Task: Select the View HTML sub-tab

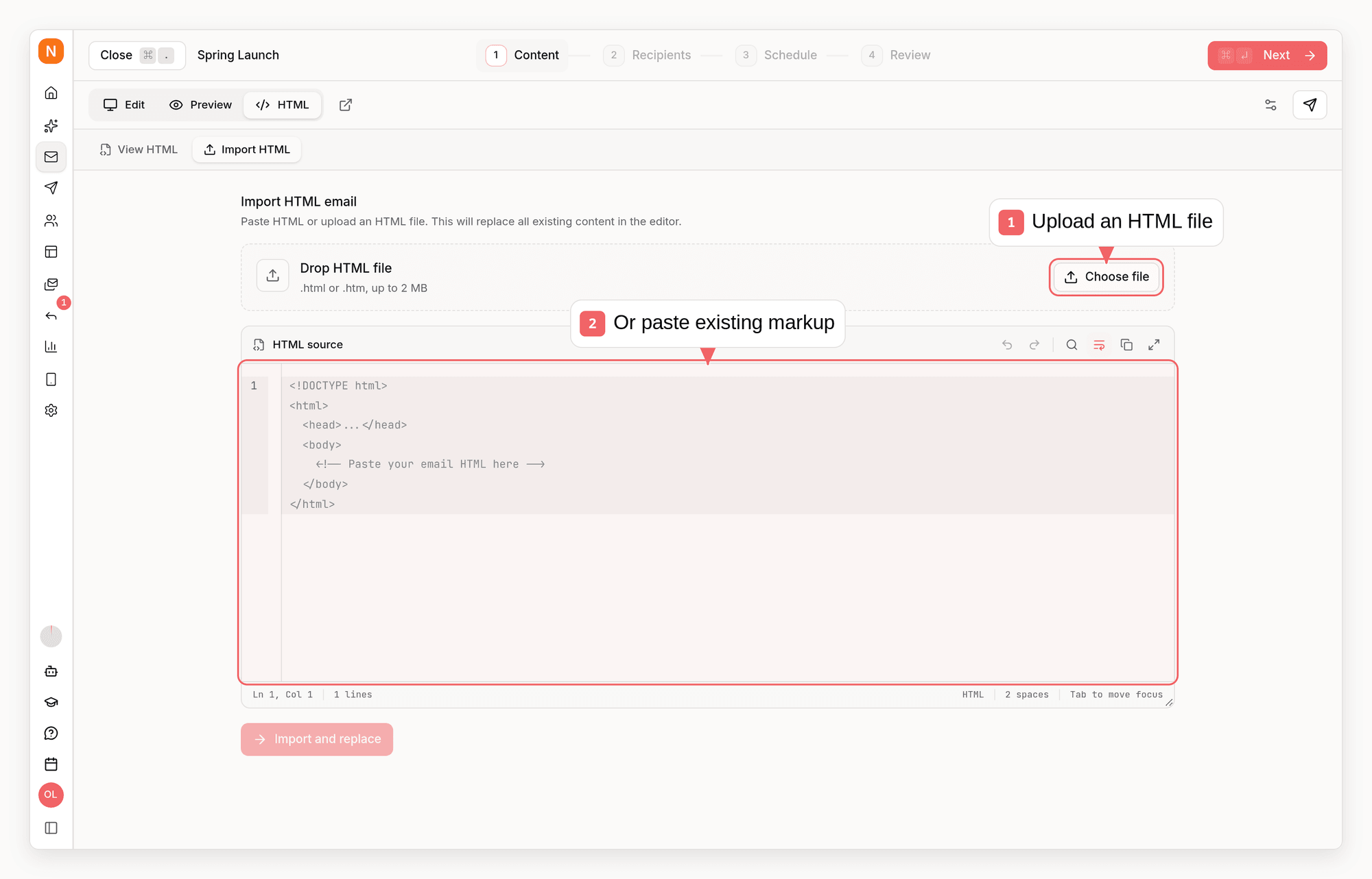Action: [x=139, y=149]
